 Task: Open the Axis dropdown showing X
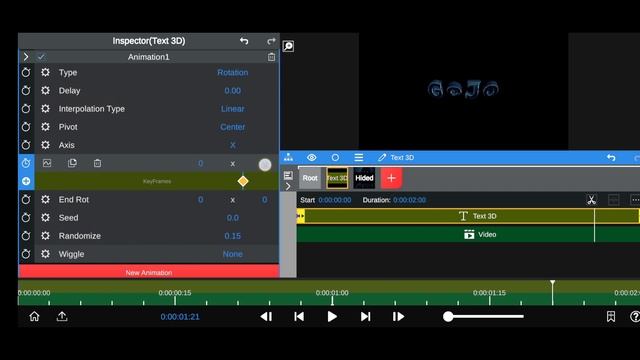pyautogui.click(x=233, y=145)
